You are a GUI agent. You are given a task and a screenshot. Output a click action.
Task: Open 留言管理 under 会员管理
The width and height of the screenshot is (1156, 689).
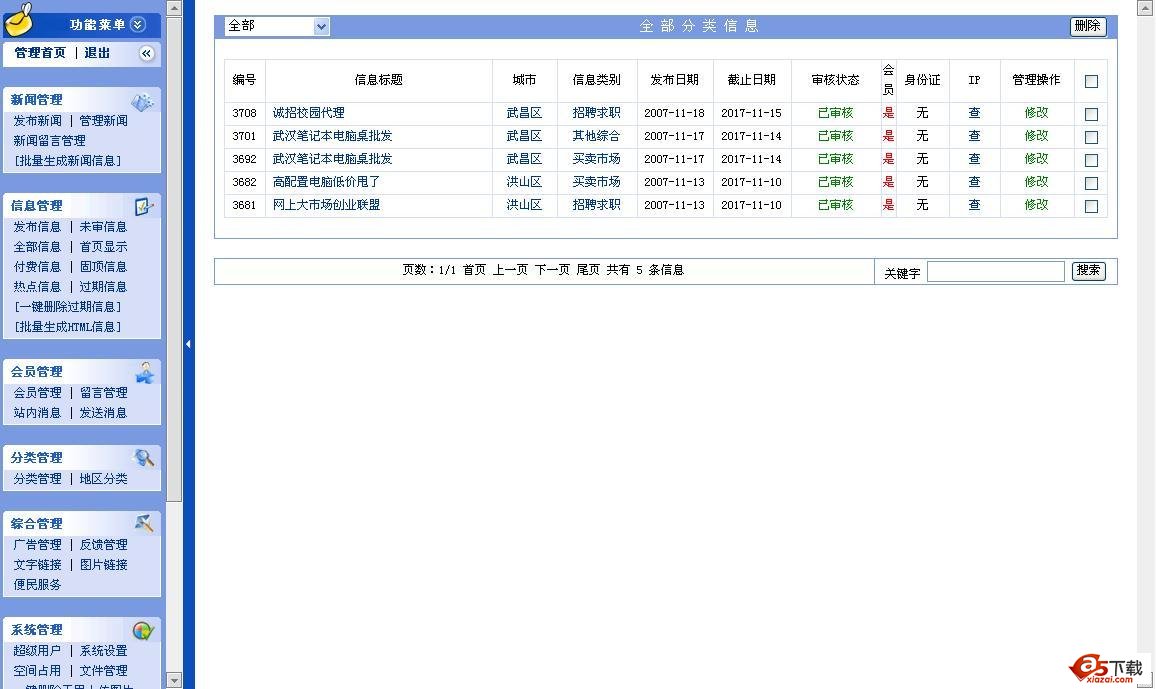(x=103, y=392)
